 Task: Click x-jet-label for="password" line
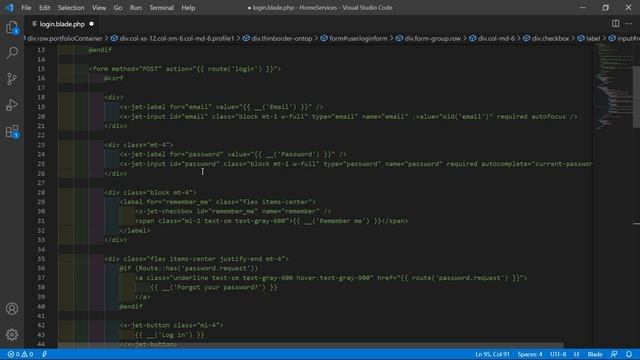click(x=233, y=154)
